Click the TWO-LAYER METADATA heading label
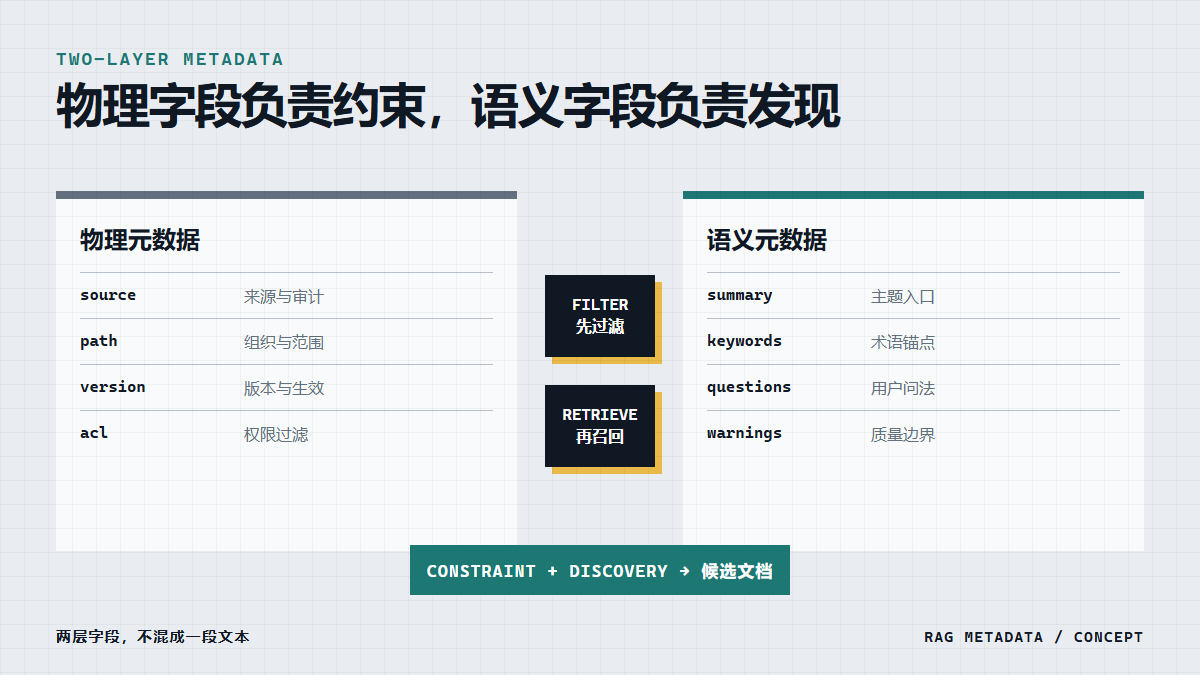Viewport: 1200px width, 675px height. pos(170,59)
